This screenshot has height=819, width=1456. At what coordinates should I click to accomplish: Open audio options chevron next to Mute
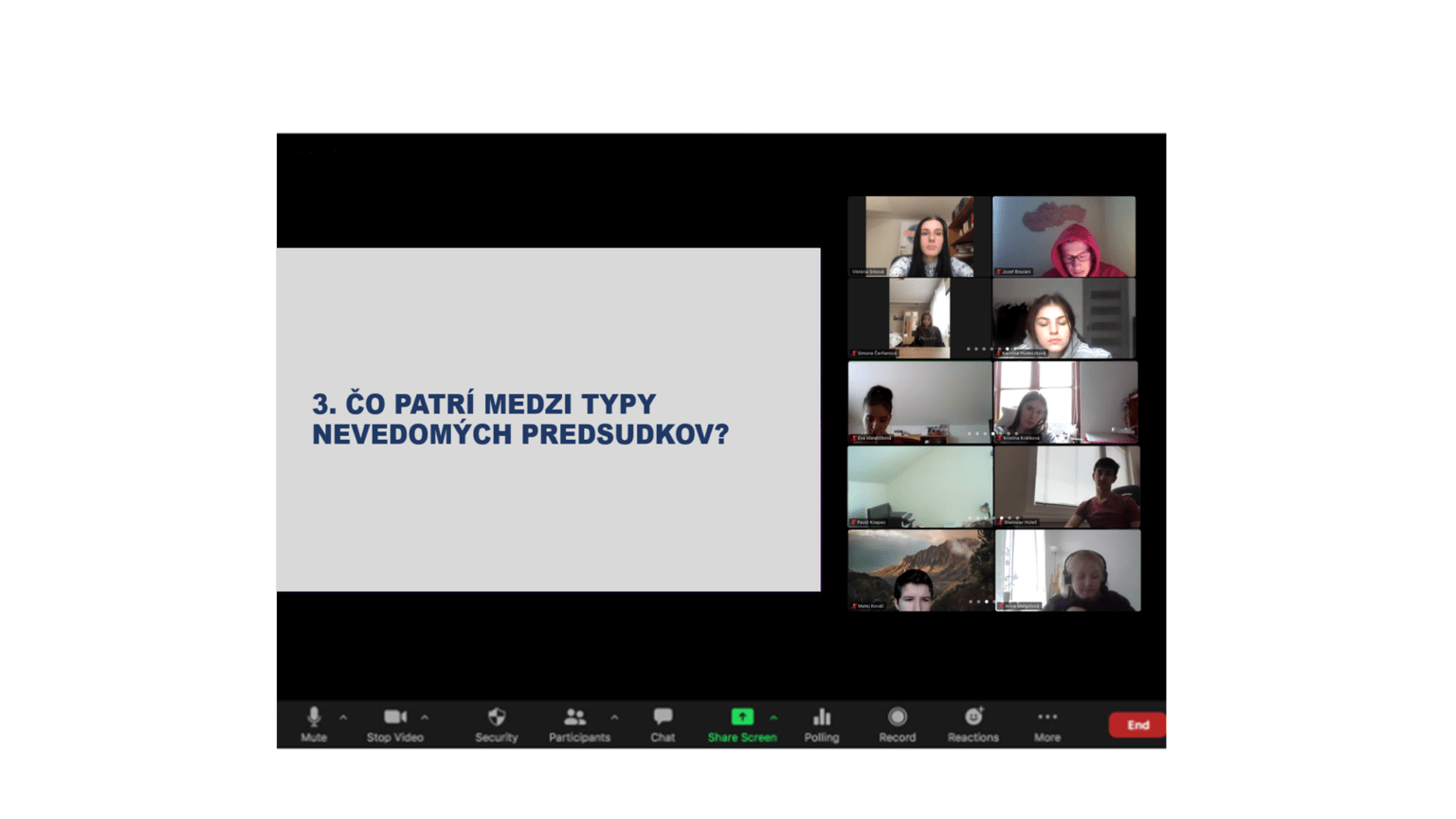343,718
